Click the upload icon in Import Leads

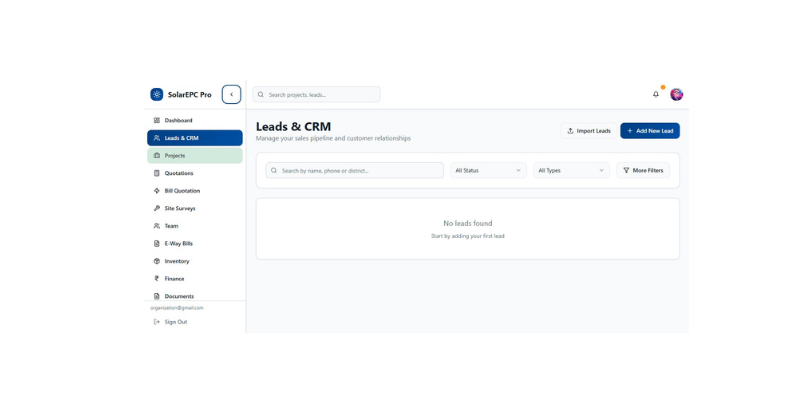570,131
